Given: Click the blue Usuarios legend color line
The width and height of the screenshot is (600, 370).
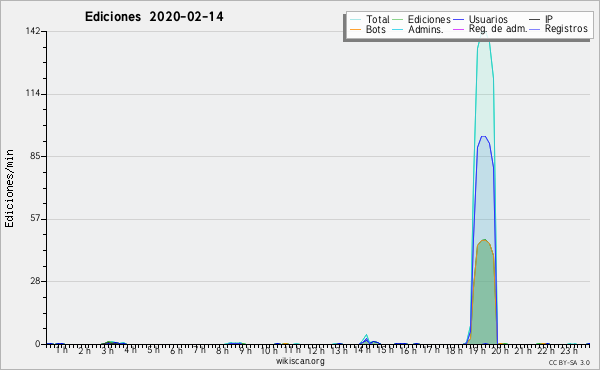Looking at the screenshot, I should coord(458,19).
